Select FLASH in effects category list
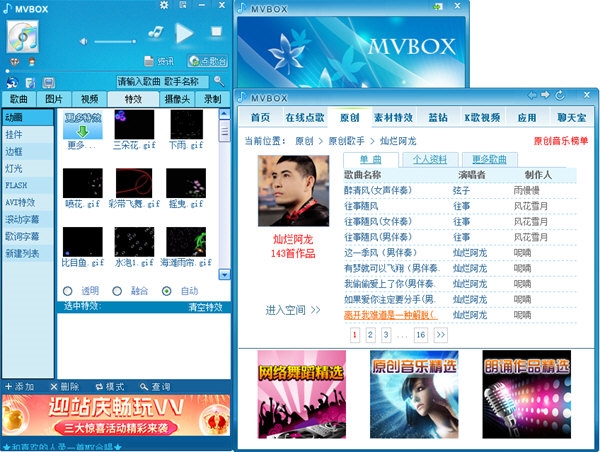The height and width of the screenshot is (452, 600). (x=28, y=185)
